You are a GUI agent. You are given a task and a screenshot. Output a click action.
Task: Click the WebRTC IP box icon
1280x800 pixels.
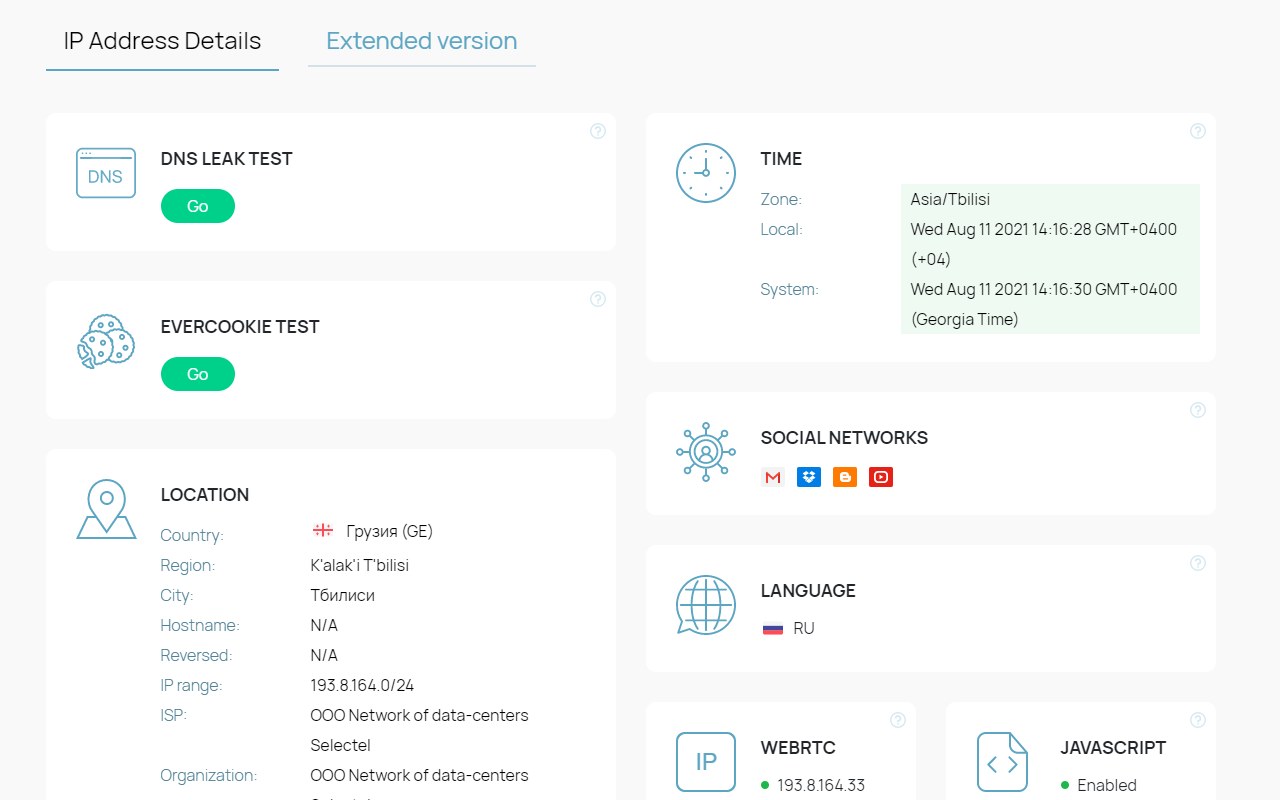tap(706, 762)
